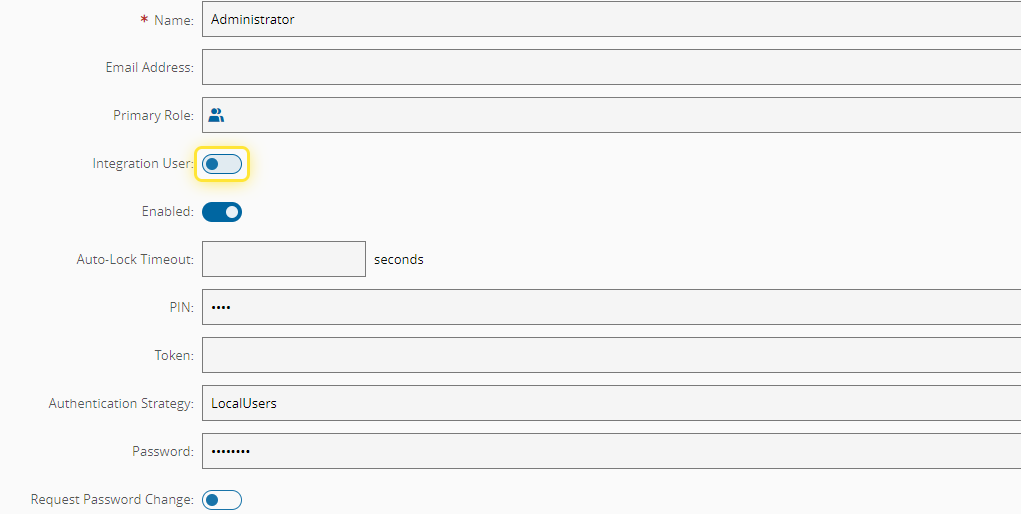Select the Auto-Lock Timeout input box

pos(284,259)
